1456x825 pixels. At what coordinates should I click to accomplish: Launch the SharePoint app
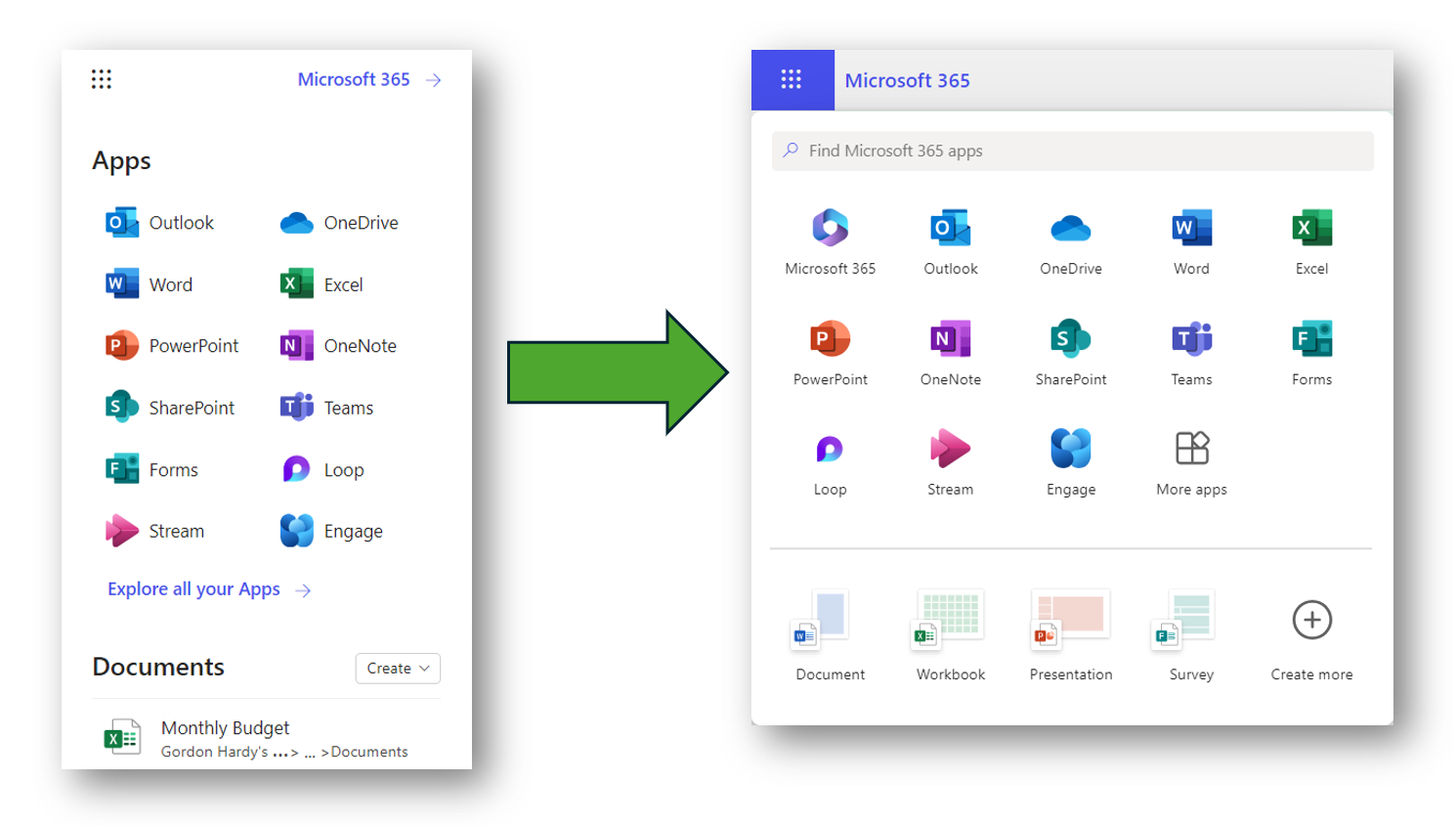1070,338
